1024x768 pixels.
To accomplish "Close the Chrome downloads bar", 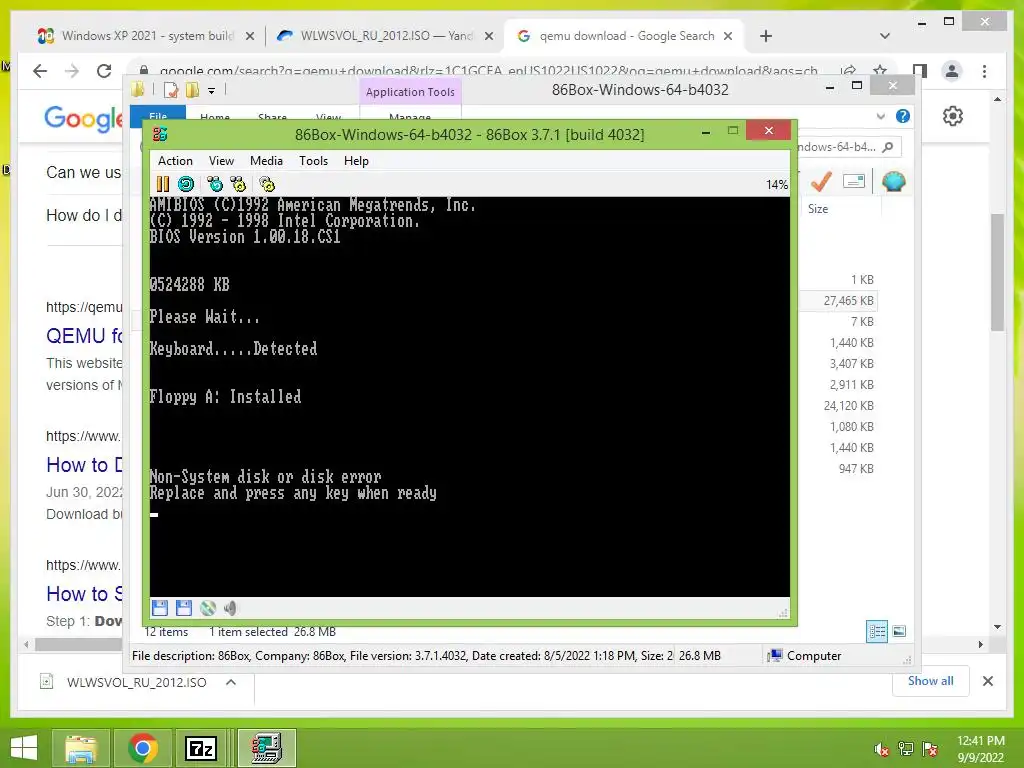I will (987, 681).
